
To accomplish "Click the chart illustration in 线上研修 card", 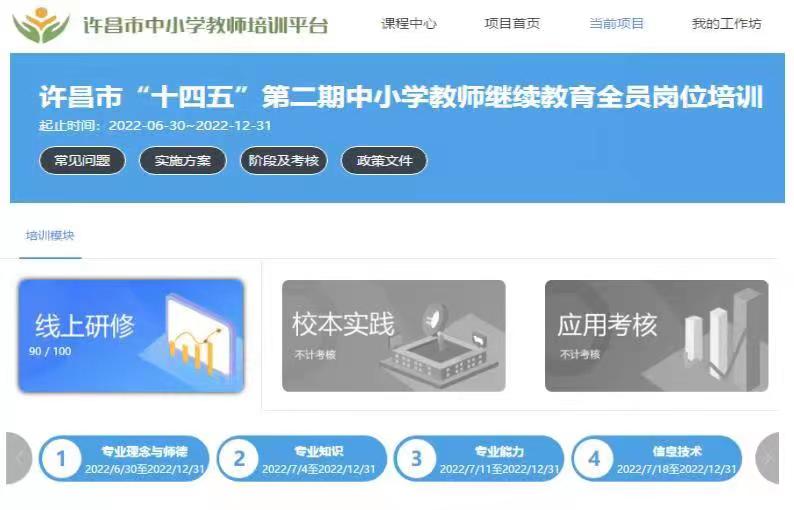I will pos(198,336).
